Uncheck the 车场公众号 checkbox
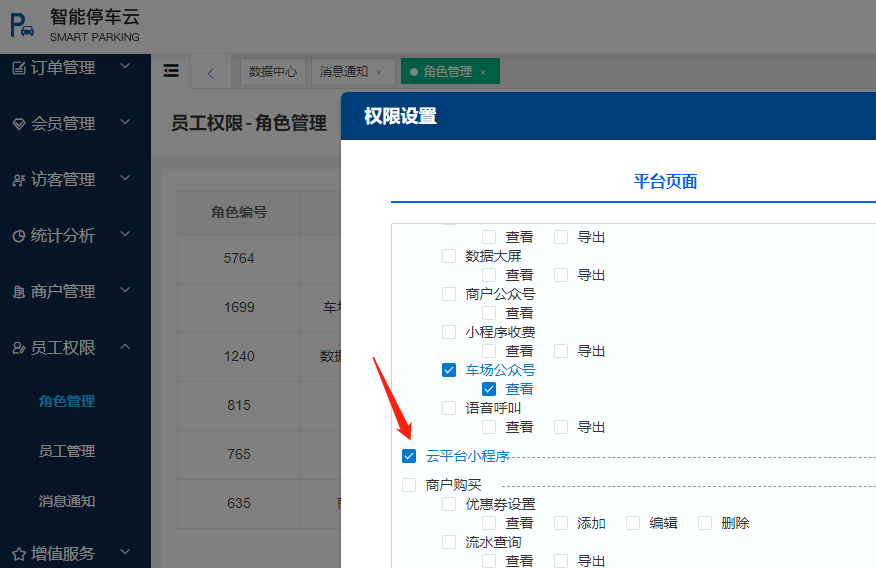Image resolution: width=876 pixels, height=568 pixels. (449, 370)
